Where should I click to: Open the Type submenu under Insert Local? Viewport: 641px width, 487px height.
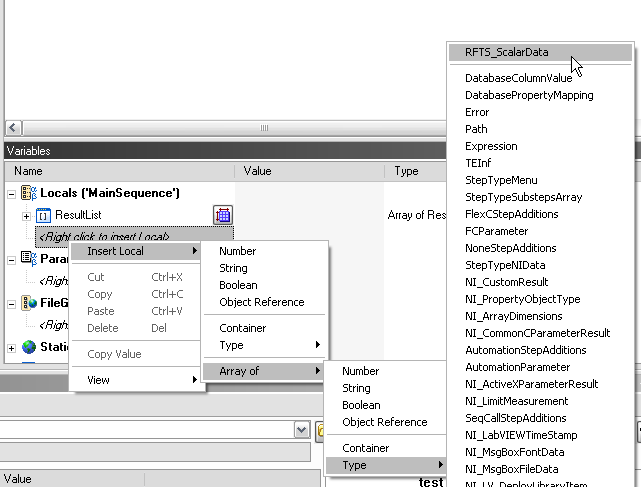click(264, 345)
